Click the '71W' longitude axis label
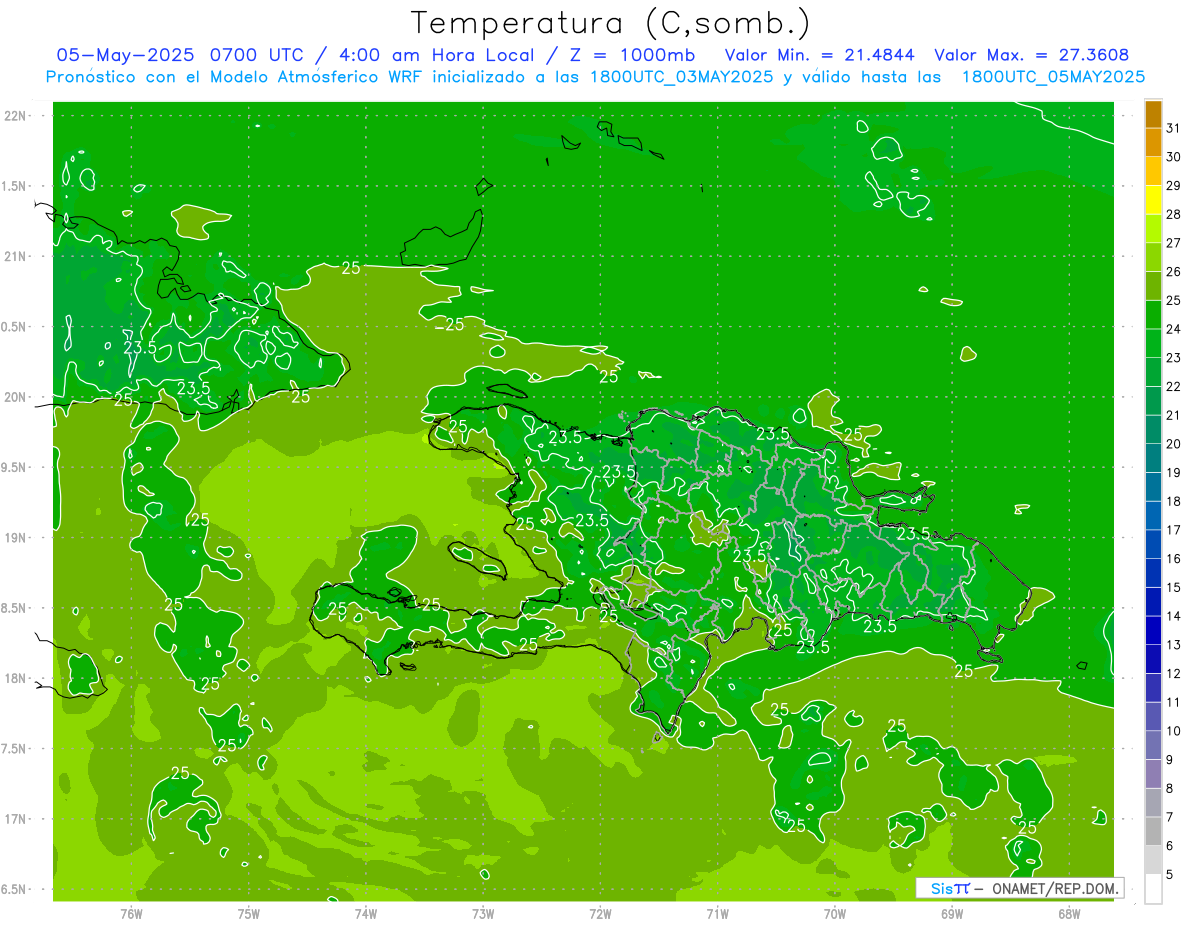1200x927 pixels. 717,913
